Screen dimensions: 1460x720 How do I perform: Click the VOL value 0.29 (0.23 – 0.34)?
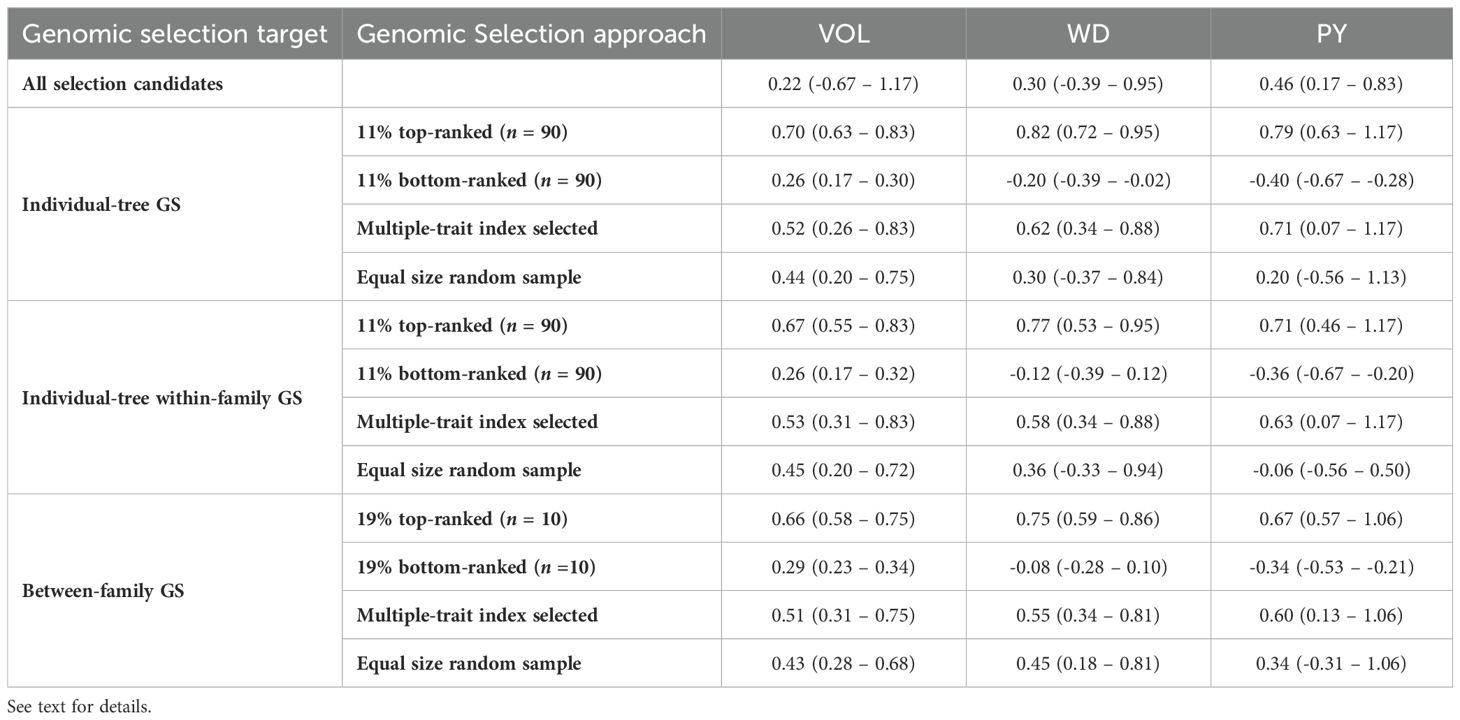click(x=843, y=567)
